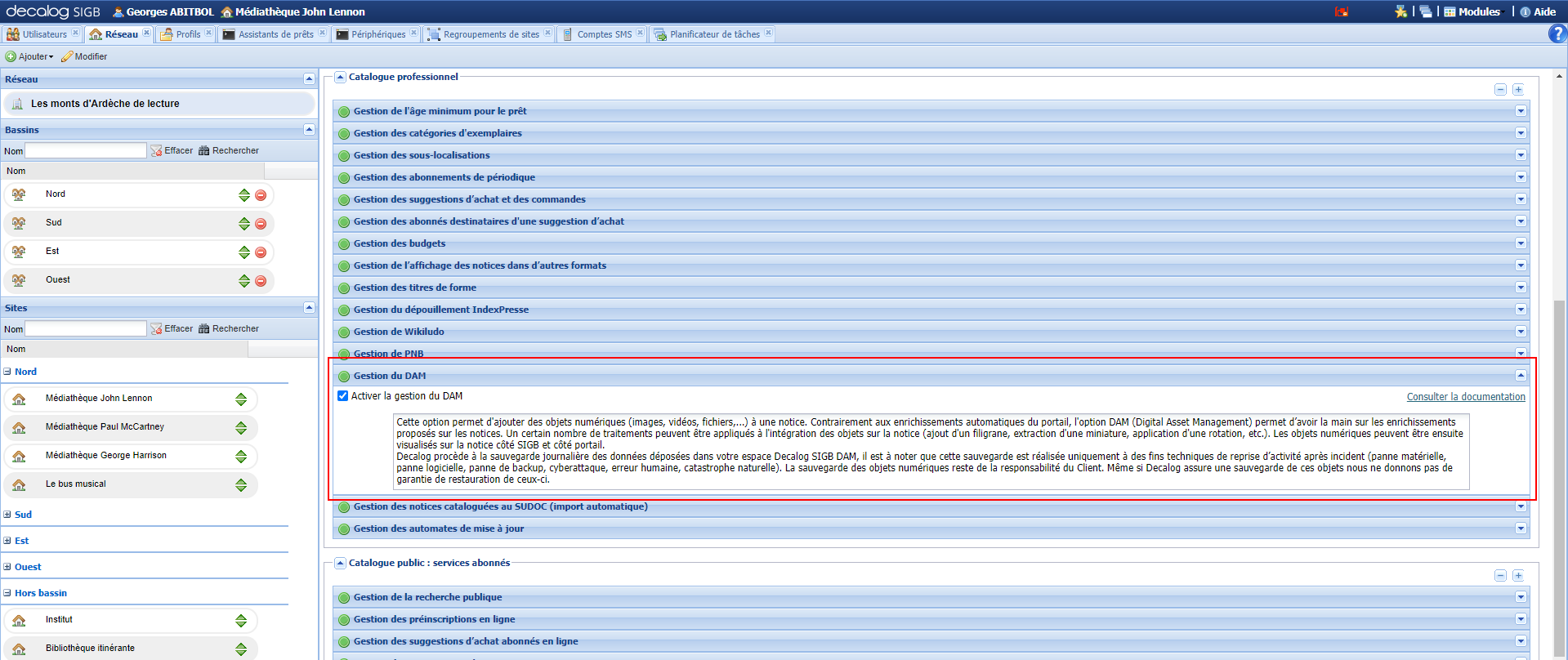
Task: Click the Sites Nom input field
Action: tap(86, 328)
